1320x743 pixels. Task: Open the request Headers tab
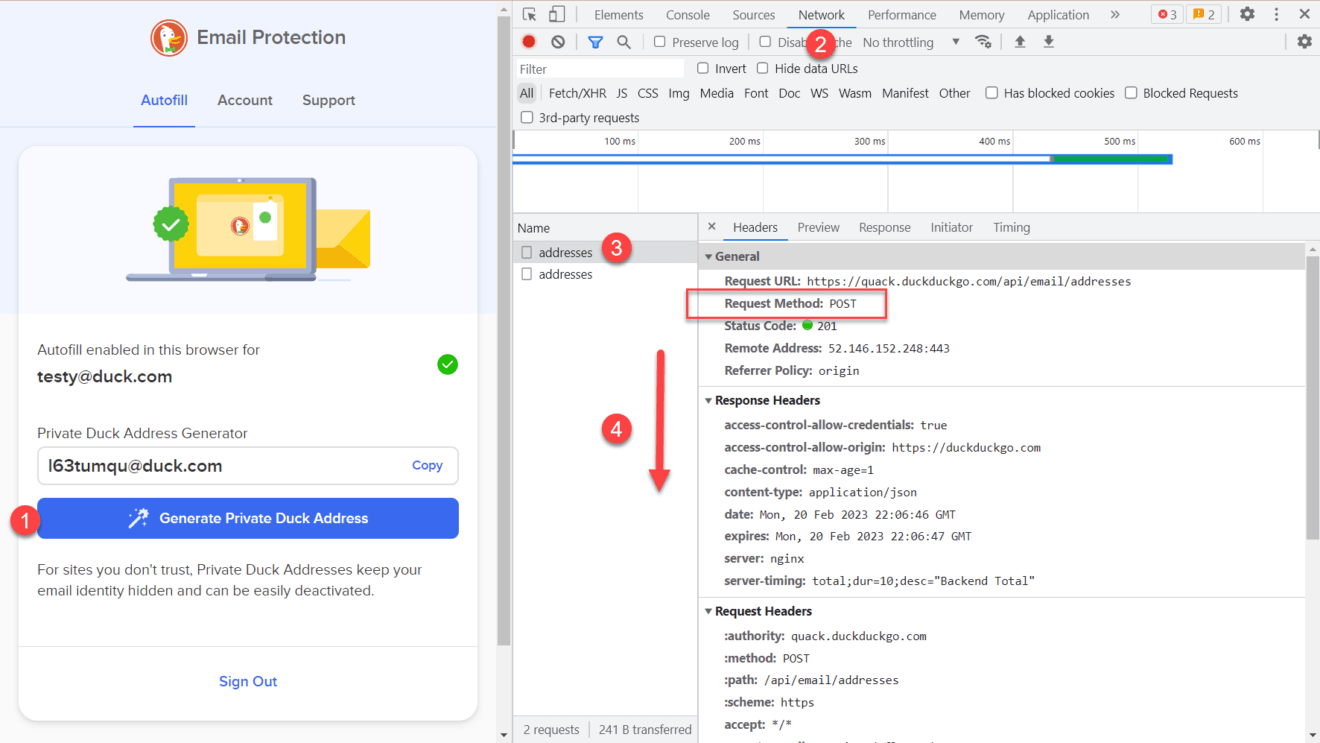(x=755, y=227)
